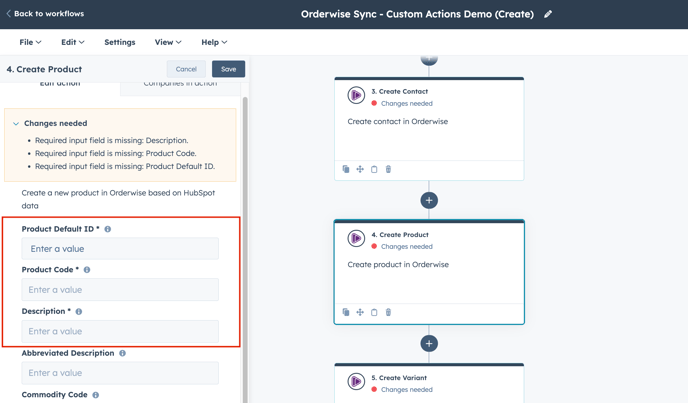Open the 5. Create Variant title
The image size is (688, 403).
[x=399, y=378]
